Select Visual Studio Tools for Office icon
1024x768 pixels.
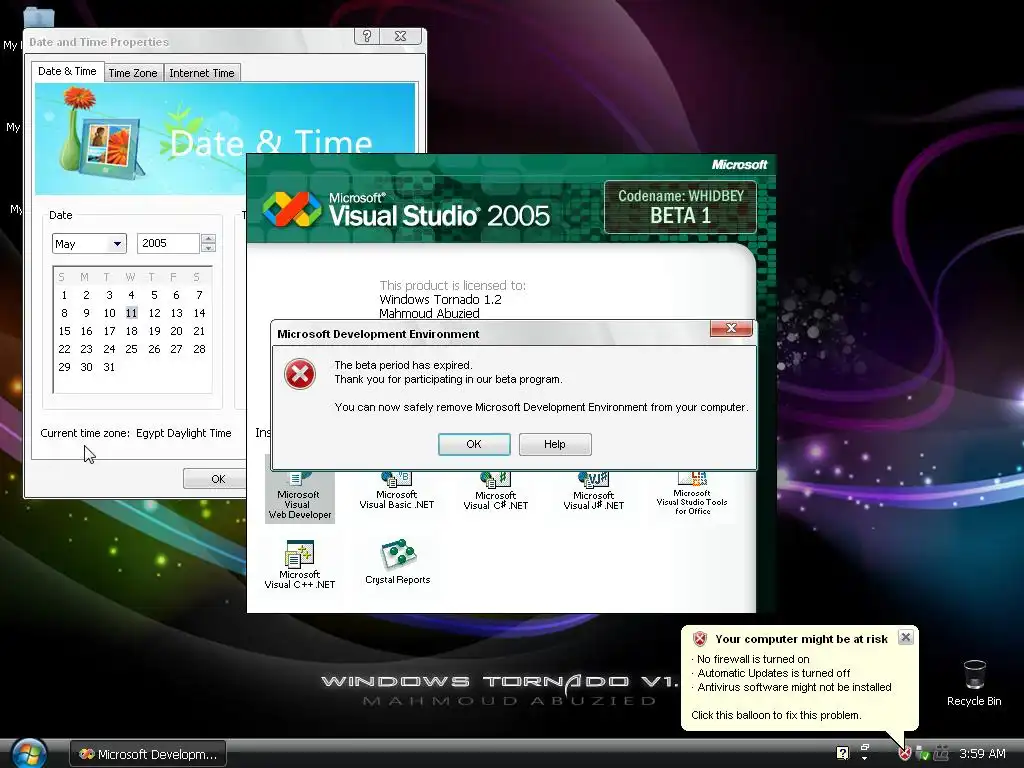pyautogui.click(x=692, y=493)
